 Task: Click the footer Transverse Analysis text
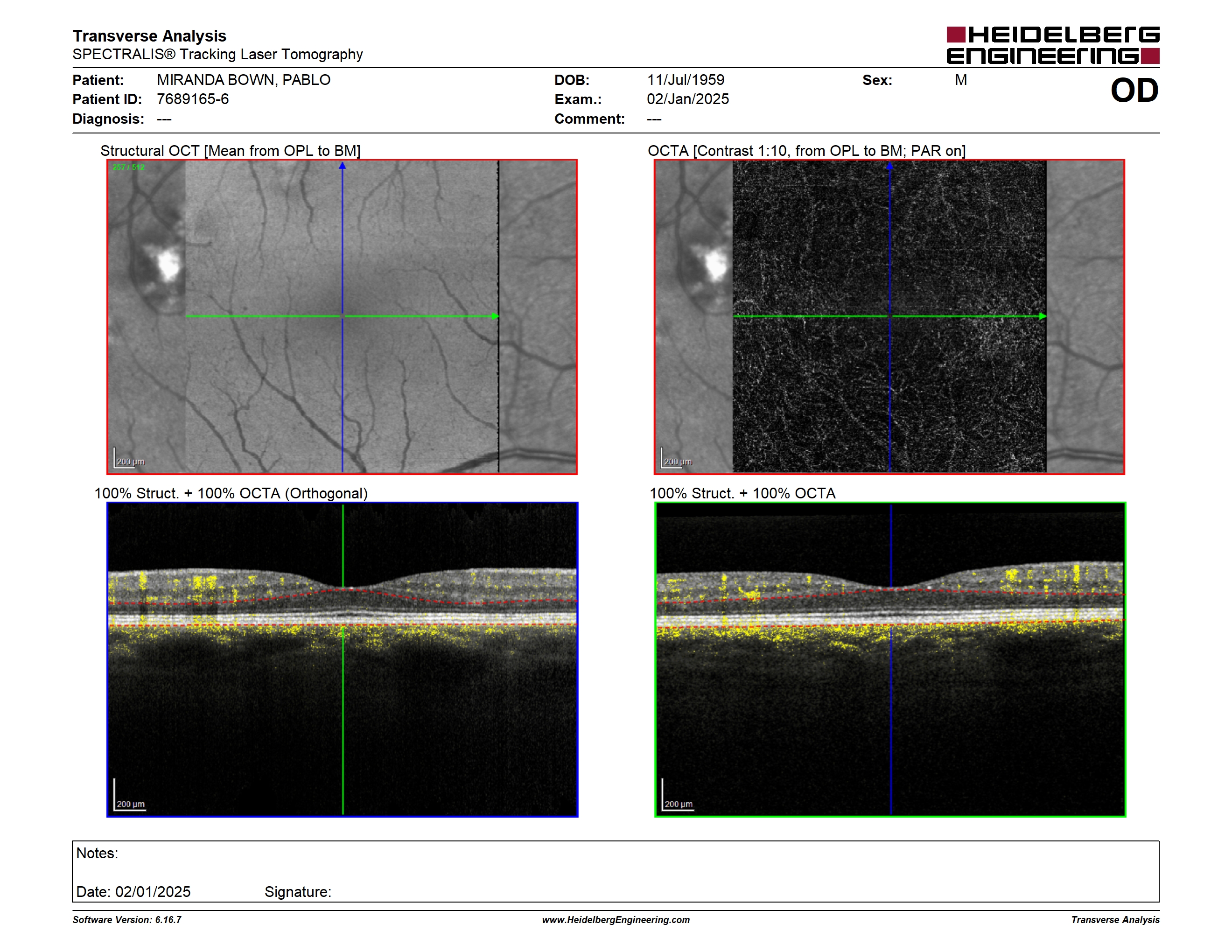point(1115,920)
